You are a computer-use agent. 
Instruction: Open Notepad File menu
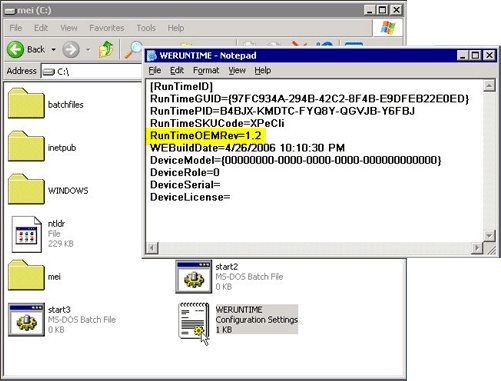click(x=155, y=70)
